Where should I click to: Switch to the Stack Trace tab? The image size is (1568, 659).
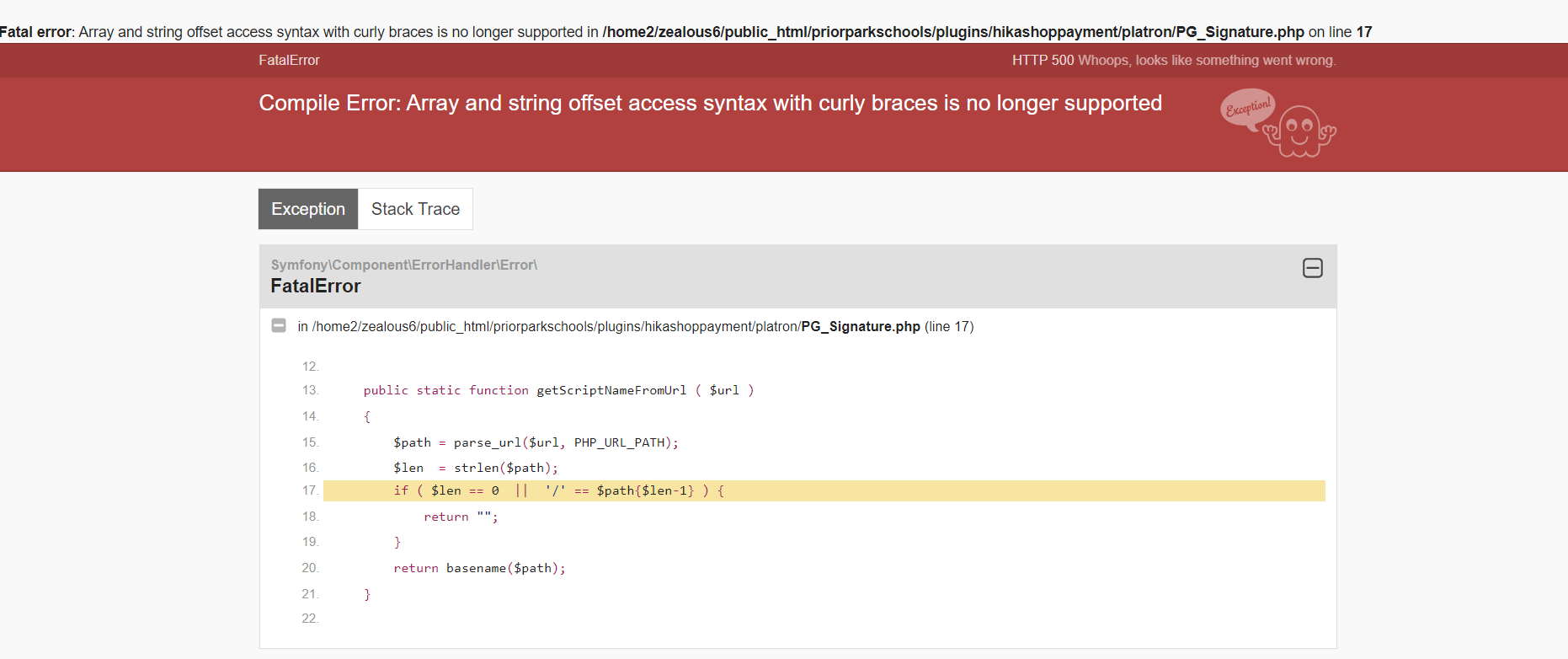coord(415,209)
